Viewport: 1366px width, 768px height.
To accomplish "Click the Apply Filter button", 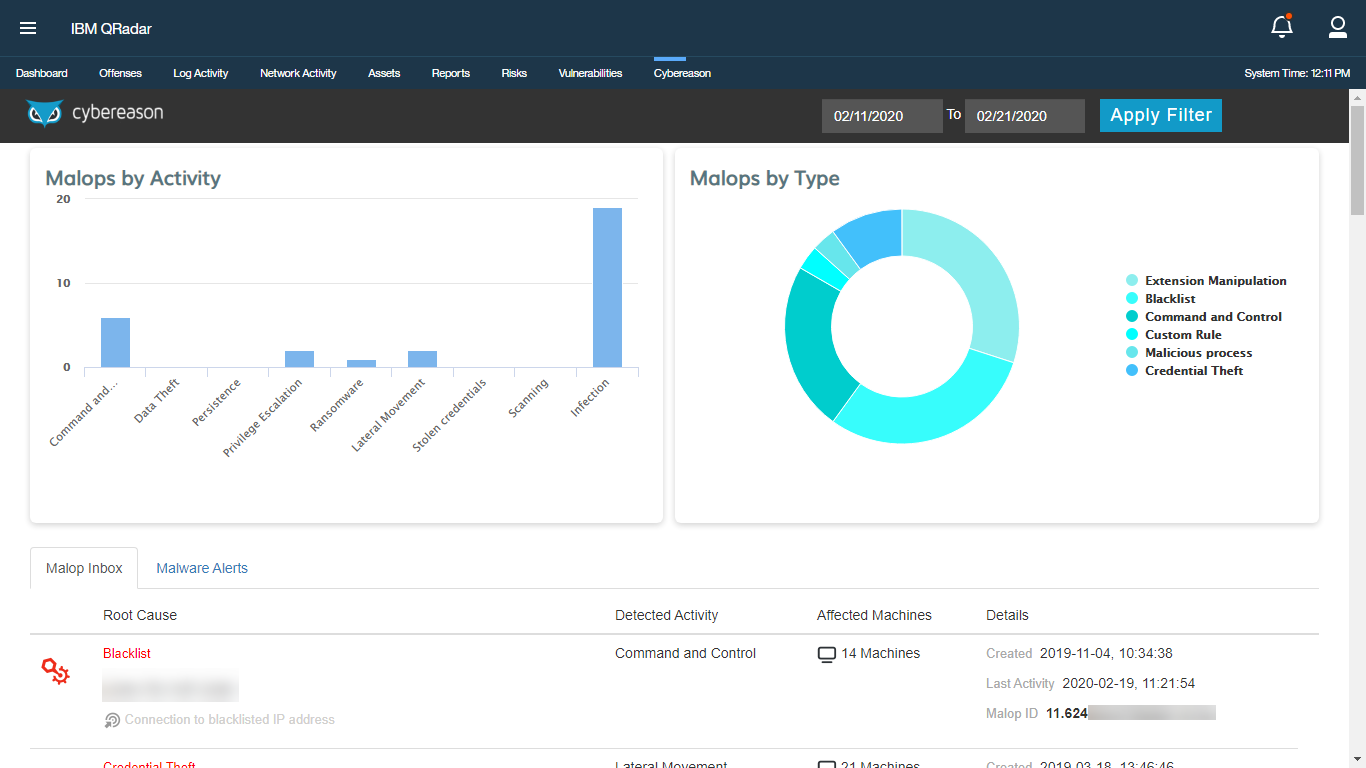I will 1160,115.
